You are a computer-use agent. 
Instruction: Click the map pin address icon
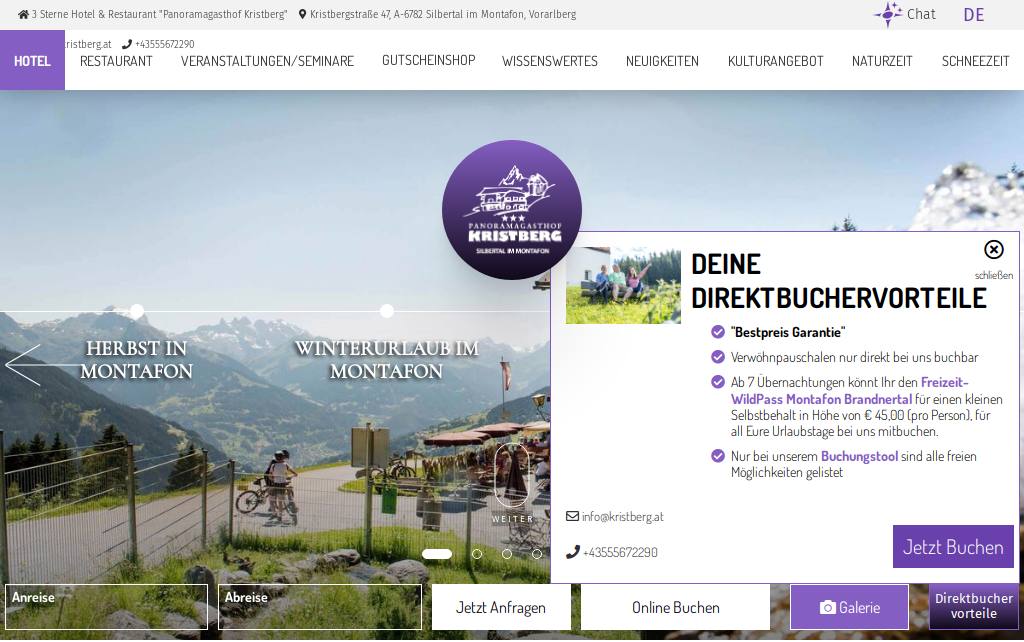point(302,14)
